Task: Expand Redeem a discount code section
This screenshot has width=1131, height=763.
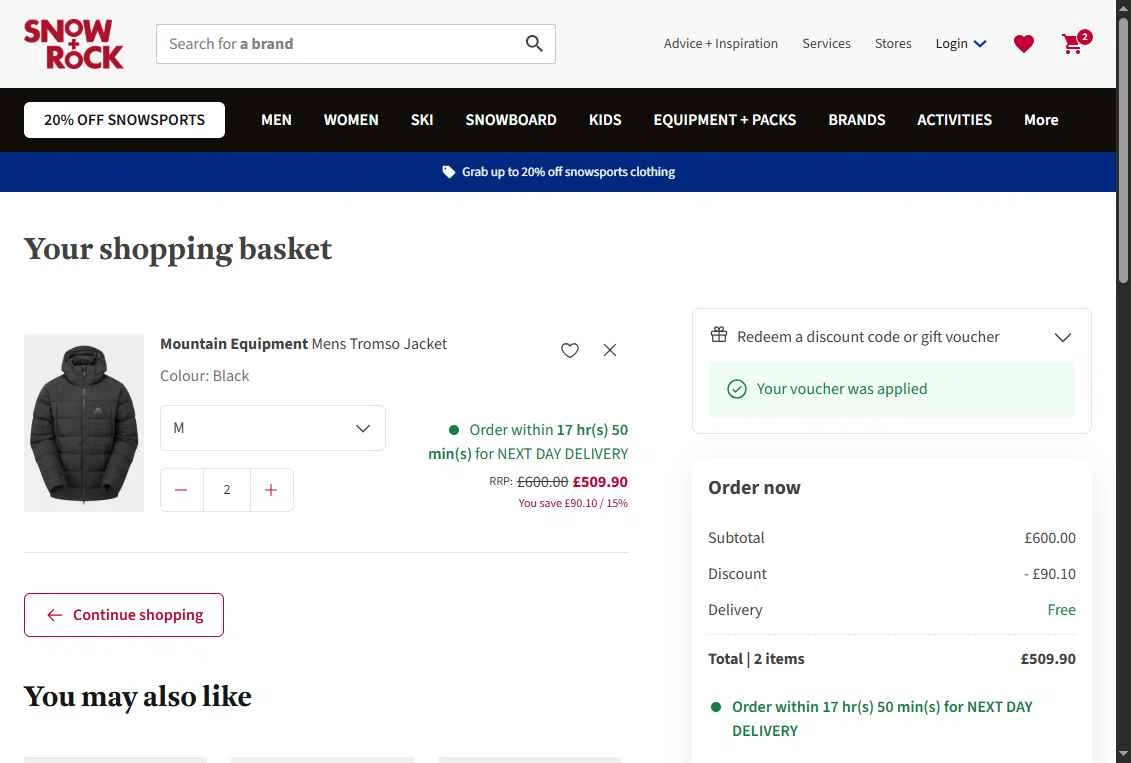Action: coord(892,337)
